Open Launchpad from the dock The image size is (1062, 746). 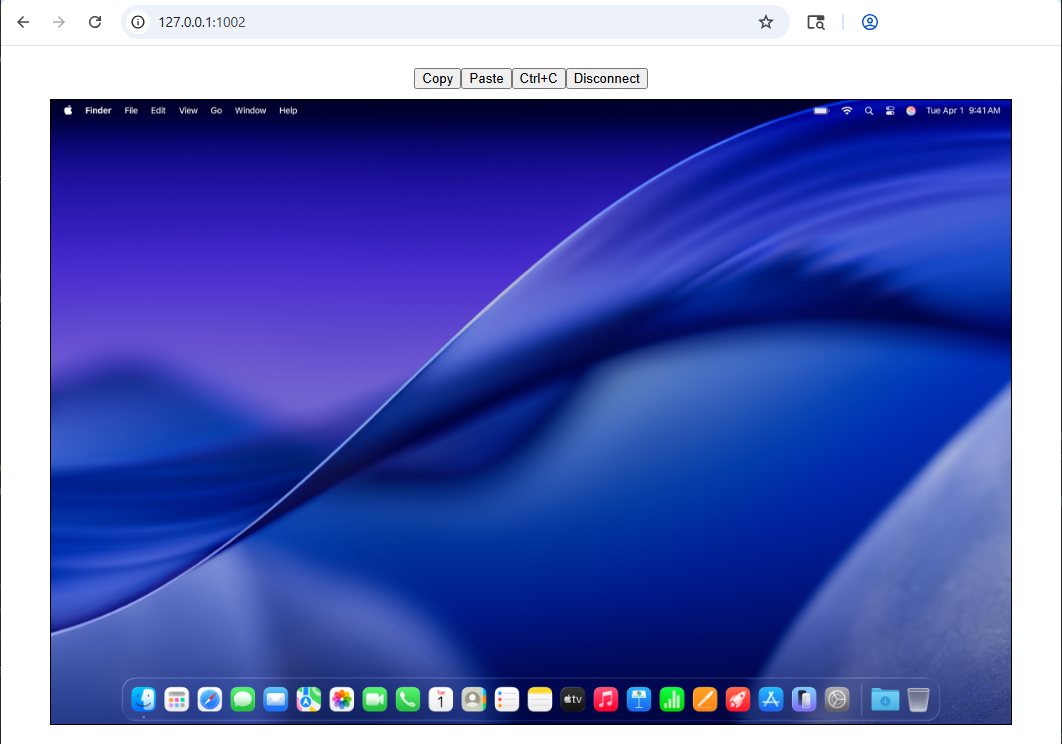coord(176,699)
